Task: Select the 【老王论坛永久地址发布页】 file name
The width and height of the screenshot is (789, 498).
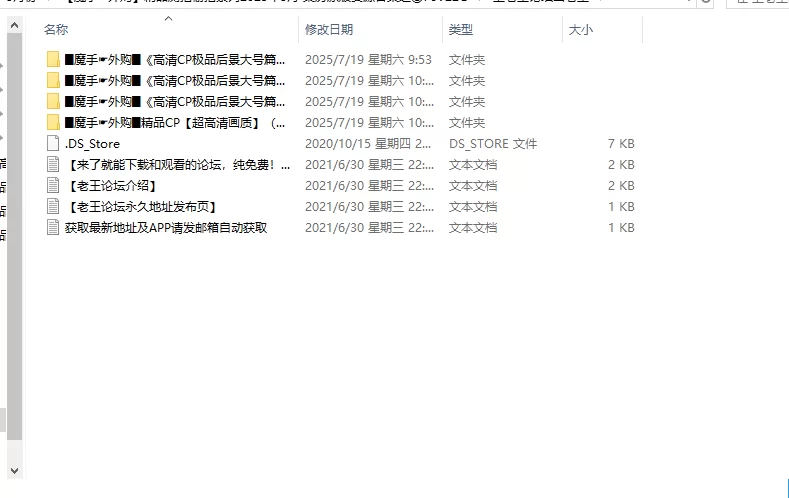Action: 142,207
